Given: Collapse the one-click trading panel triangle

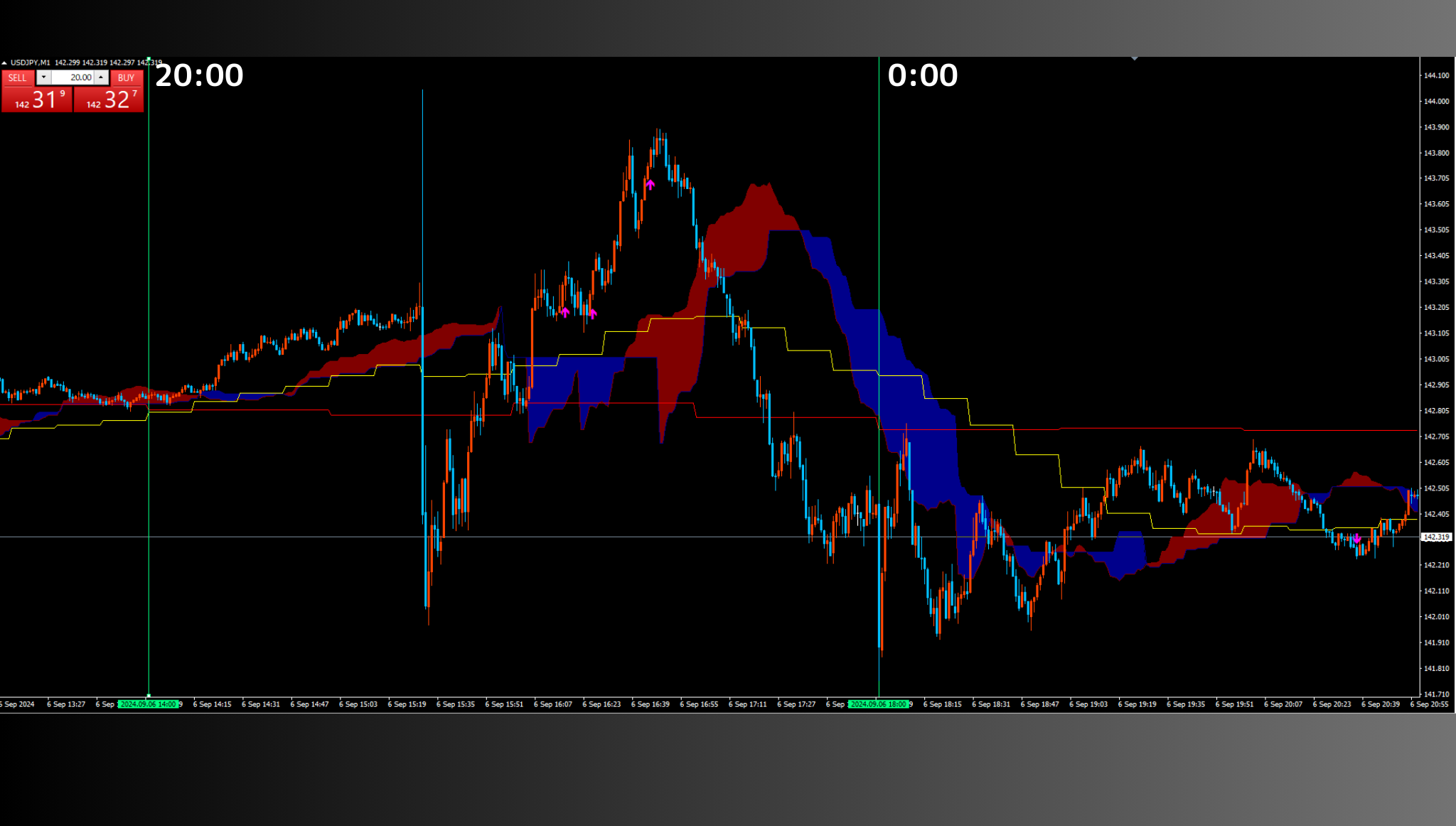Looking at the screenshot, I should pyautogui.click(x=4, y=63).
